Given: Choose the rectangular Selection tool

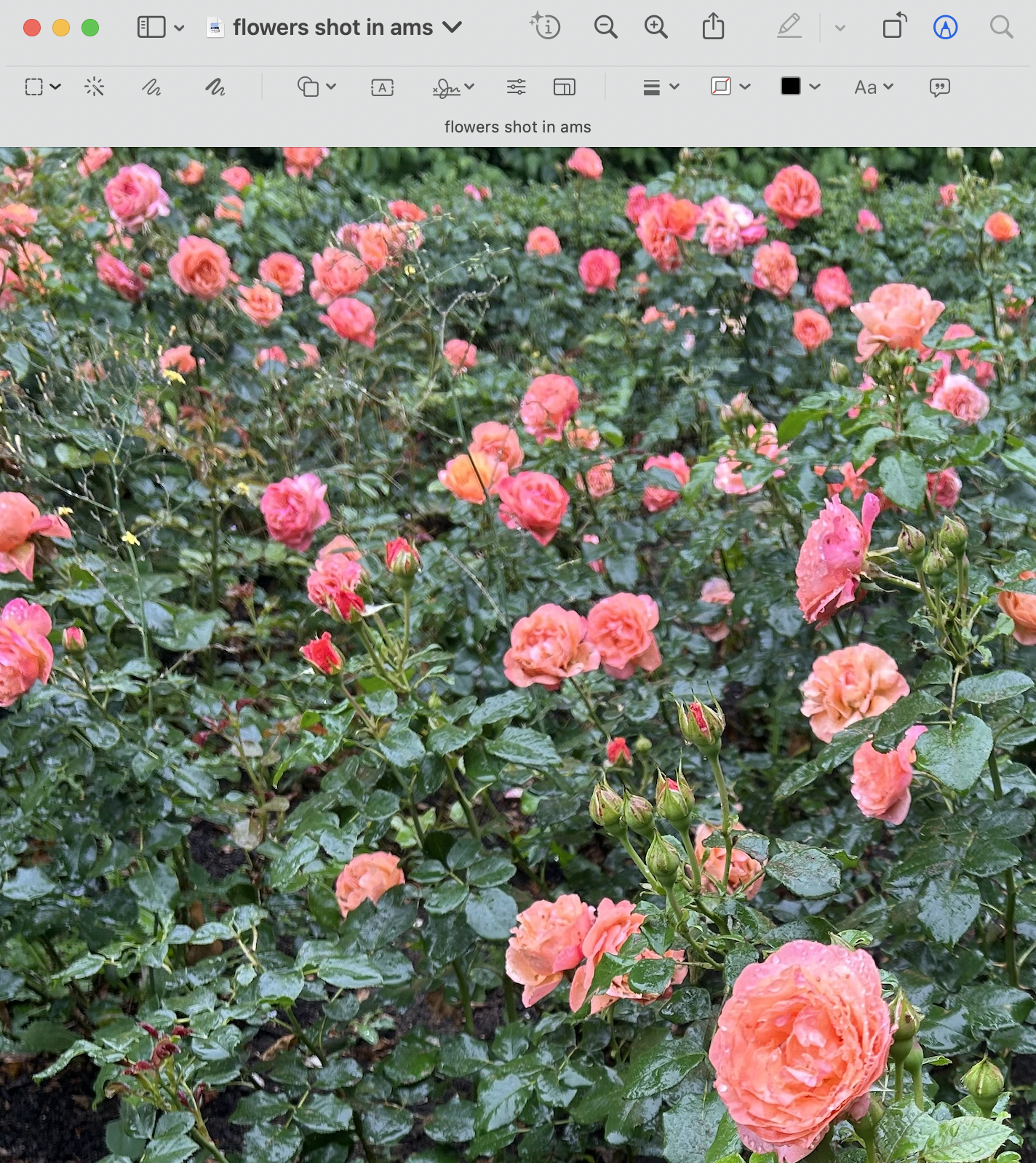Looking at the screenshot, I should click(x=33, y=87).
